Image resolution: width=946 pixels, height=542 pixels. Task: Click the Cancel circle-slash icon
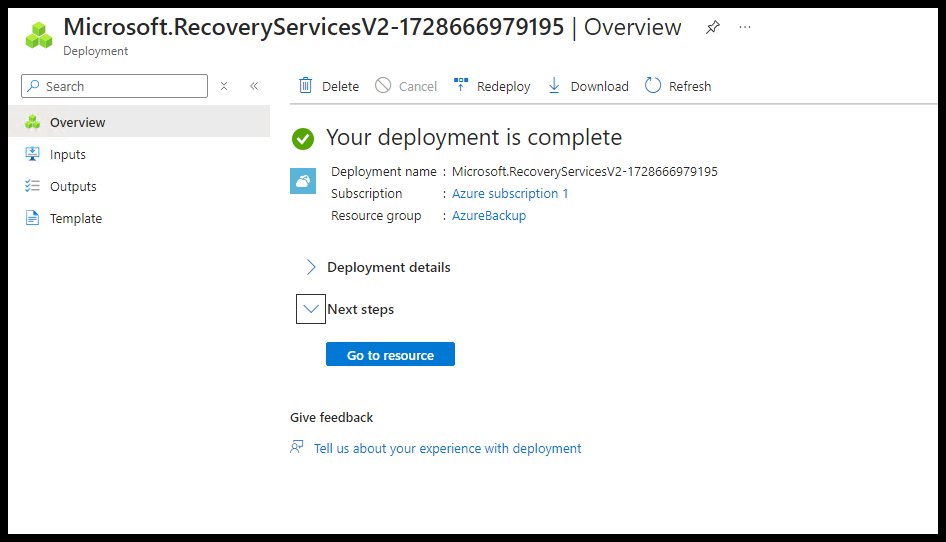coord(383,86)
